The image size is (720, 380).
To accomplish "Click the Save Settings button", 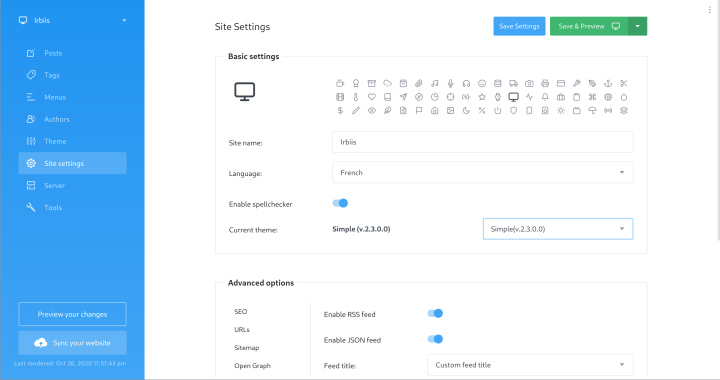I will 519,26.
